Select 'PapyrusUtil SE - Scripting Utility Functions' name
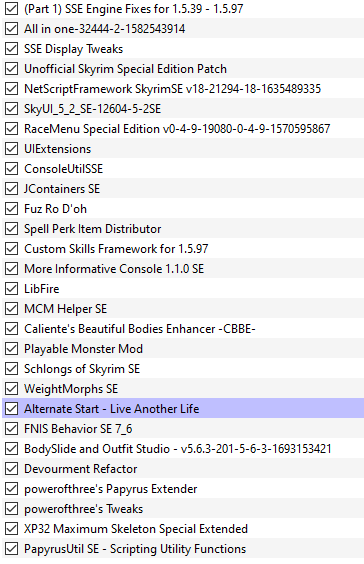This screenshot has height=564, width=364. [x=135, y=549]
